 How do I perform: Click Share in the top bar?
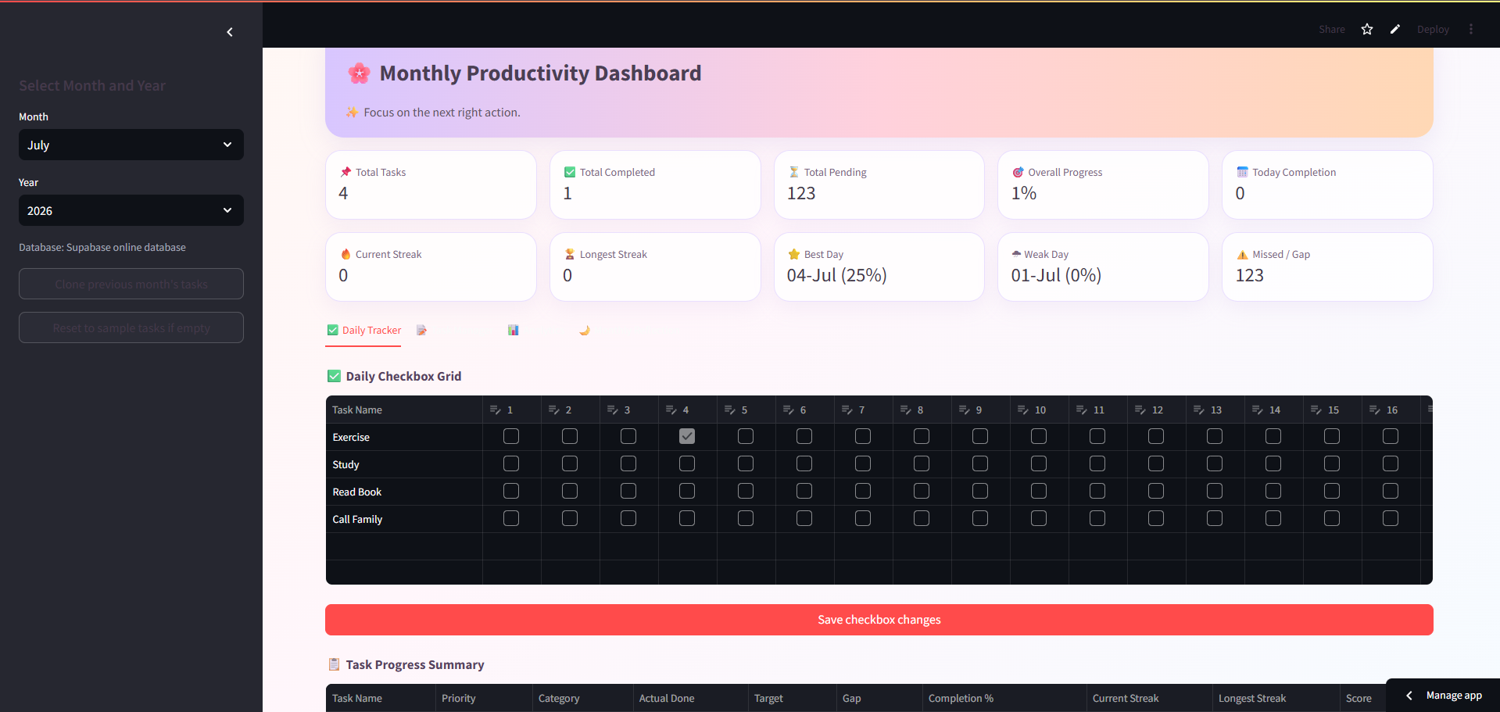coord(1332,29)
